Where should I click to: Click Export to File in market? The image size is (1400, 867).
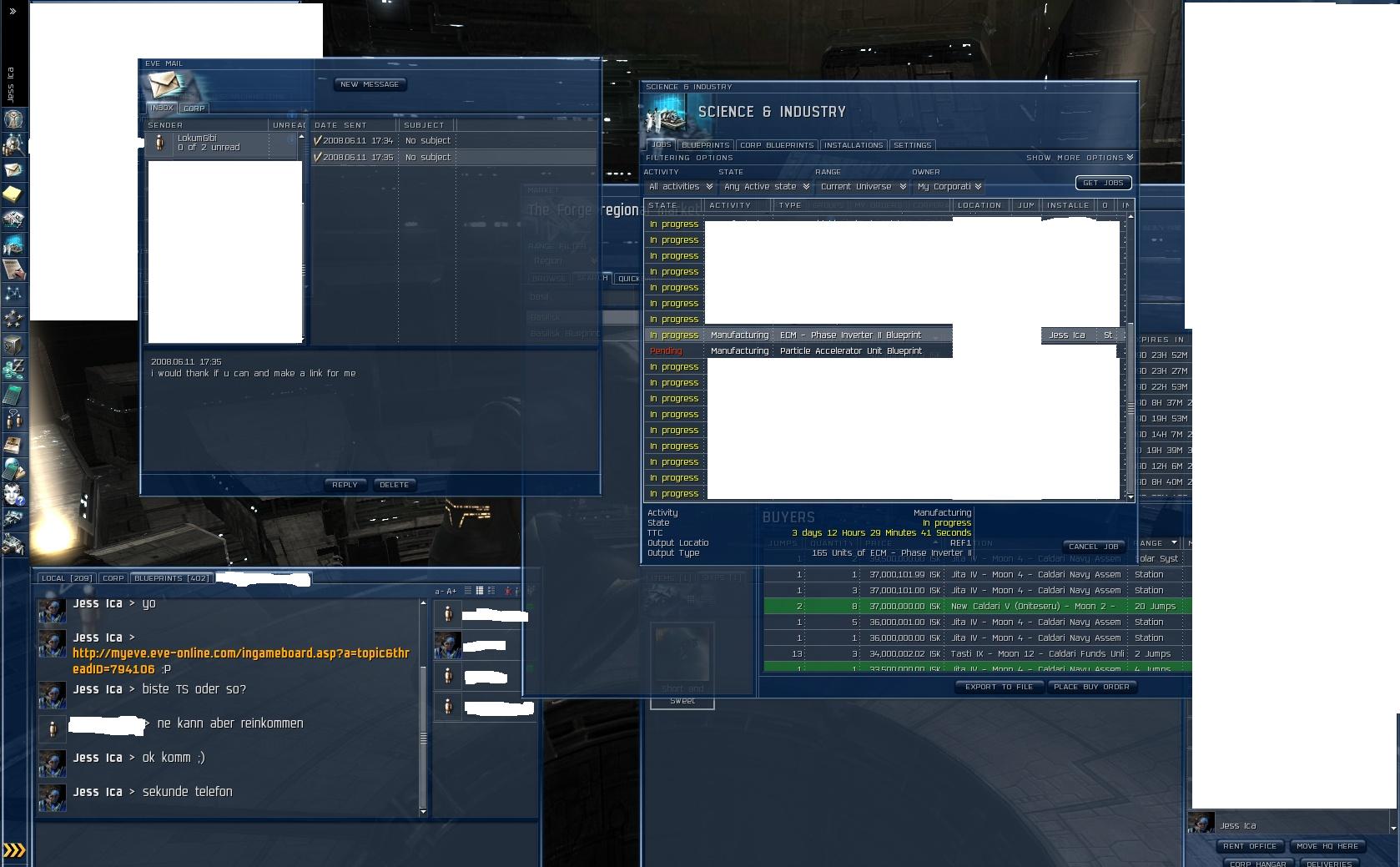pos(999,687)
